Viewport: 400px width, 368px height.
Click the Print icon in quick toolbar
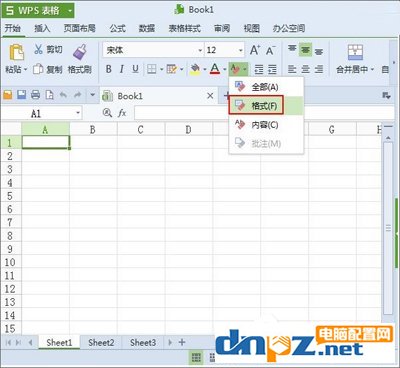(36, 95)
